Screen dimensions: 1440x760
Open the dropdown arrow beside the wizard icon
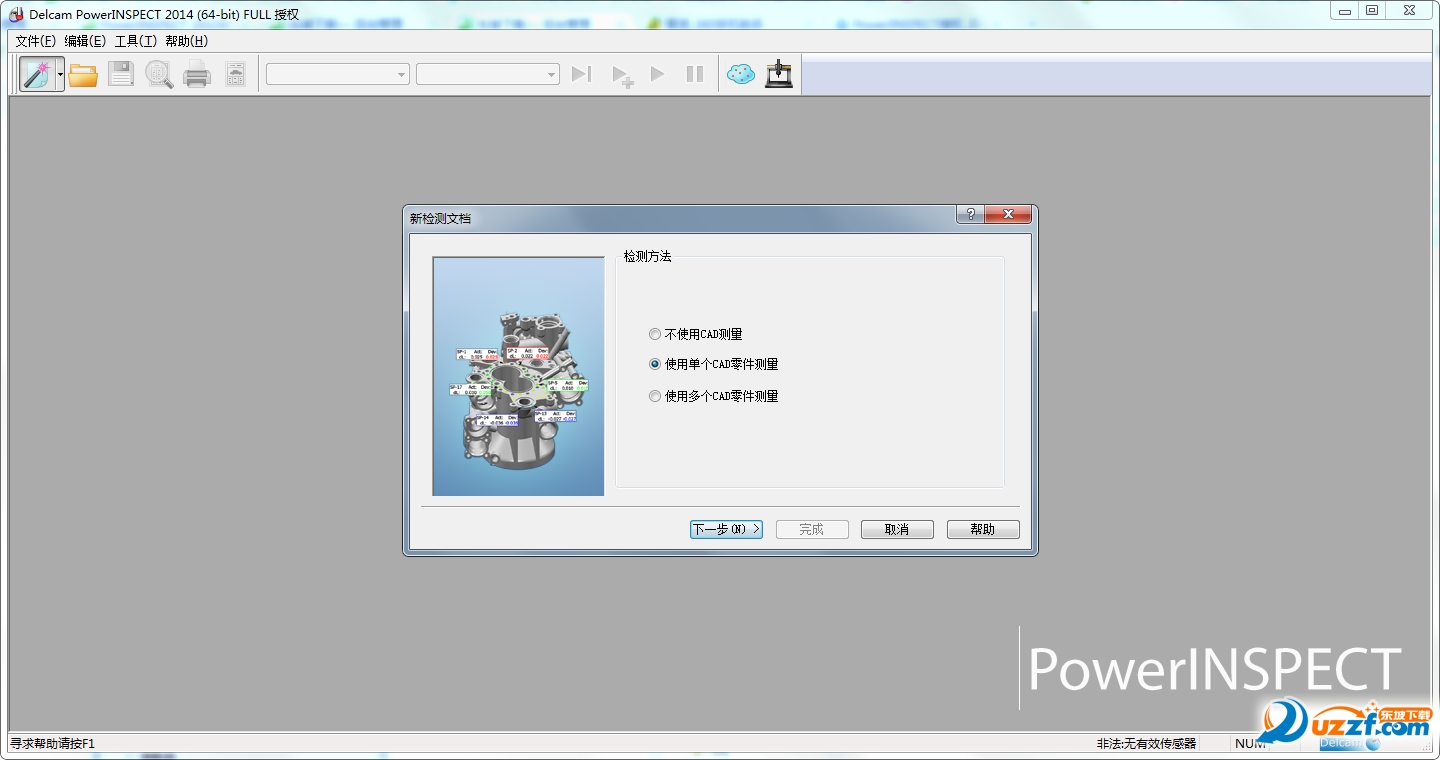tap(60, 74)
